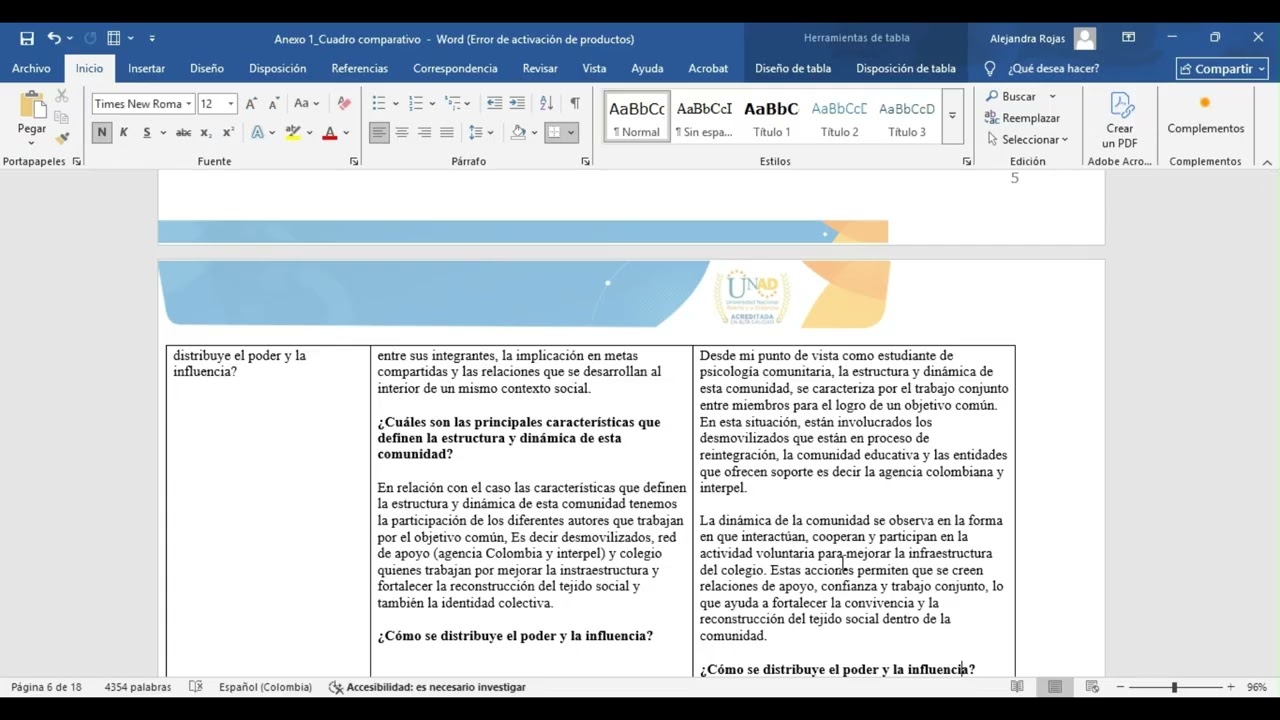Adjust the zoom slider handle

(x=1174, y=687)
